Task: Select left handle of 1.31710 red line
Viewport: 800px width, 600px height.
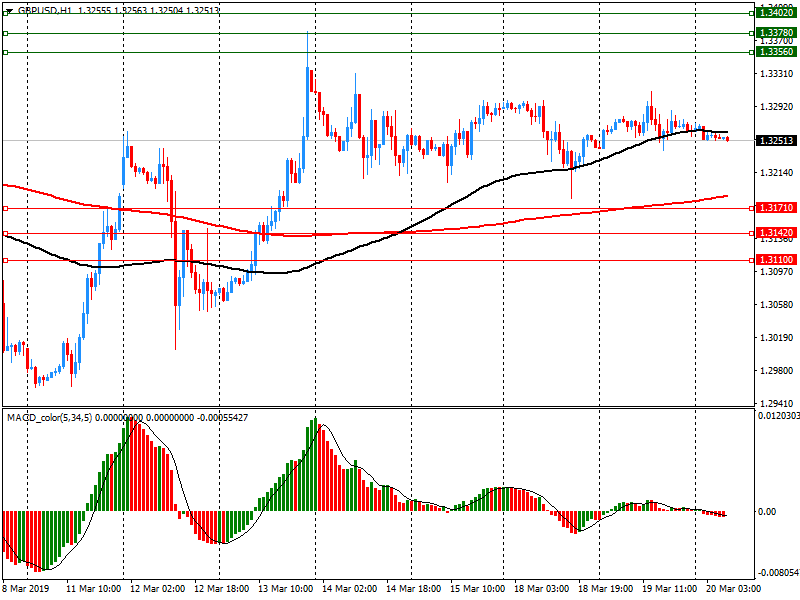Action: tap(6, 208)
